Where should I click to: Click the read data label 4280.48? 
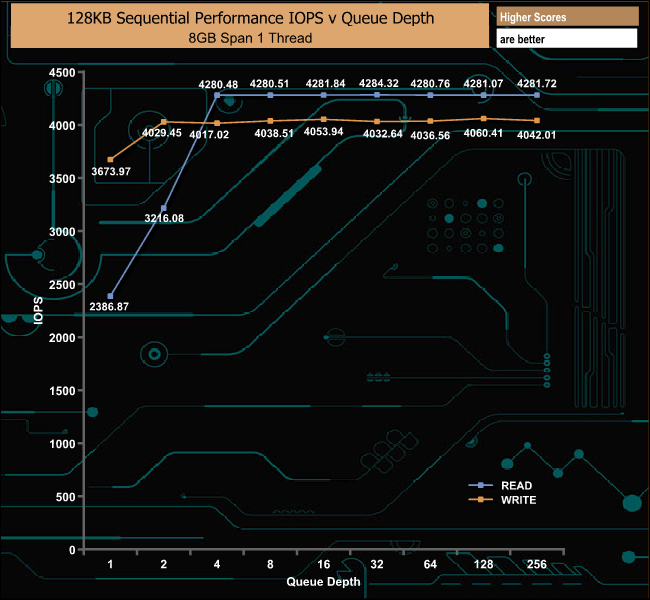[x=218, y=85]
